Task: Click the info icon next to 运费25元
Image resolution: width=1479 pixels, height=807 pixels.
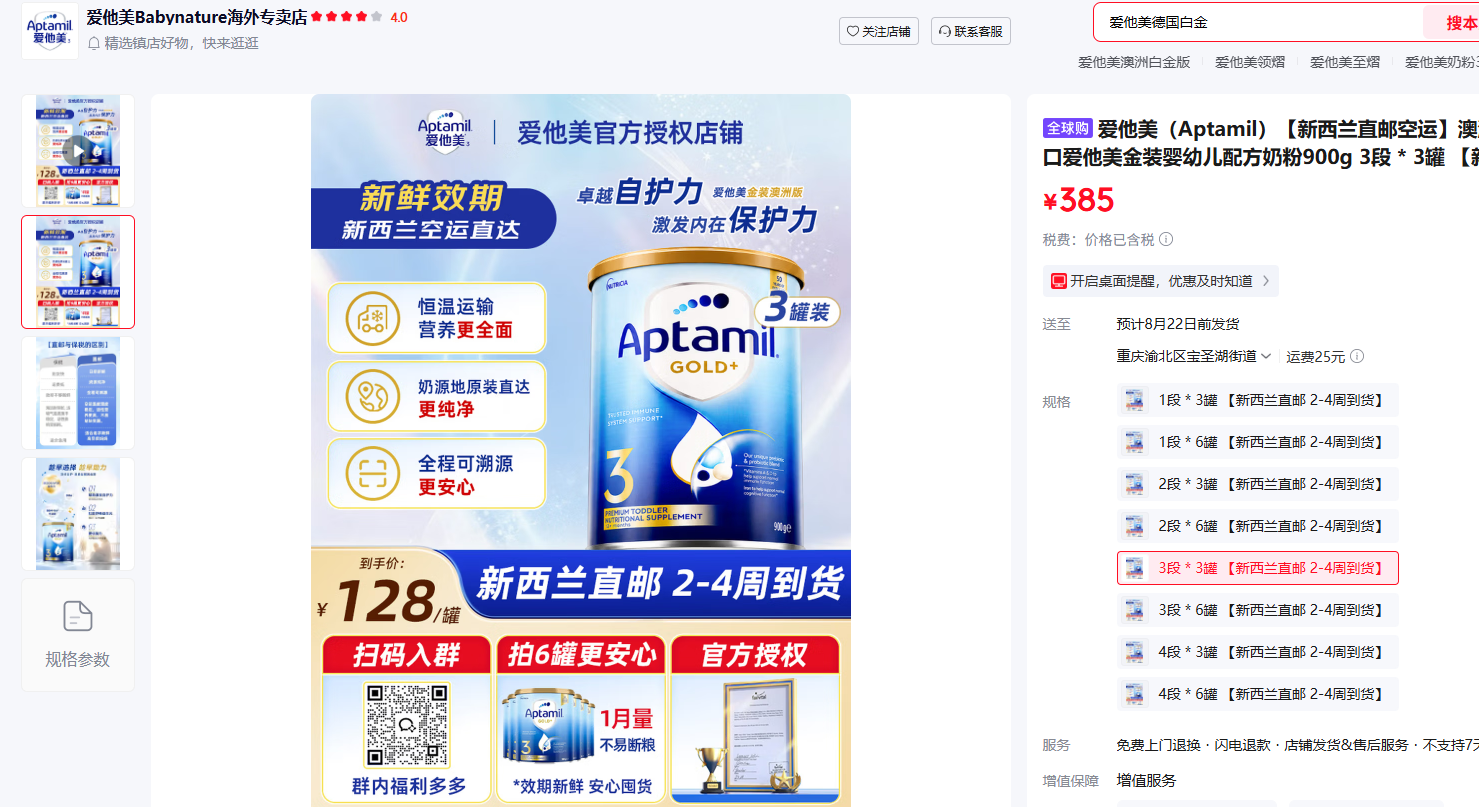Action: point(1357,357)
